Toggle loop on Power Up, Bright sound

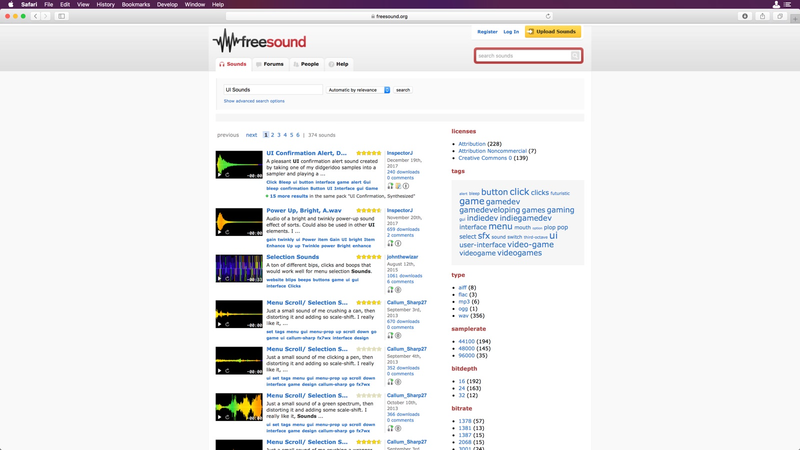click(227, 232)
